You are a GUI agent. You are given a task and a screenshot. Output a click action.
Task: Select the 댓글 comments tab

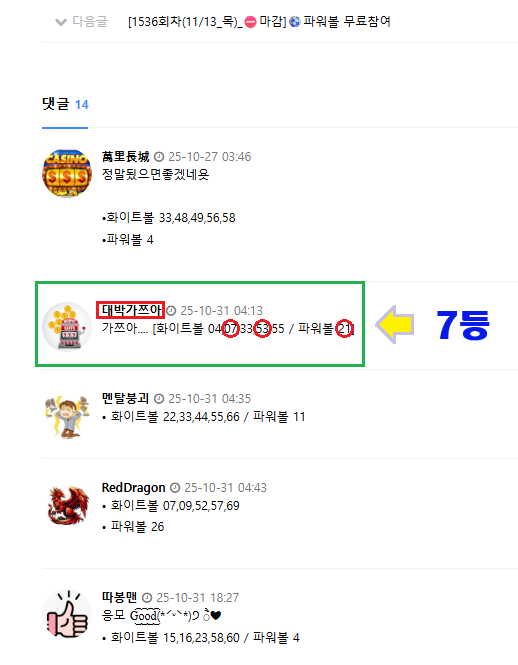point(56,104)
